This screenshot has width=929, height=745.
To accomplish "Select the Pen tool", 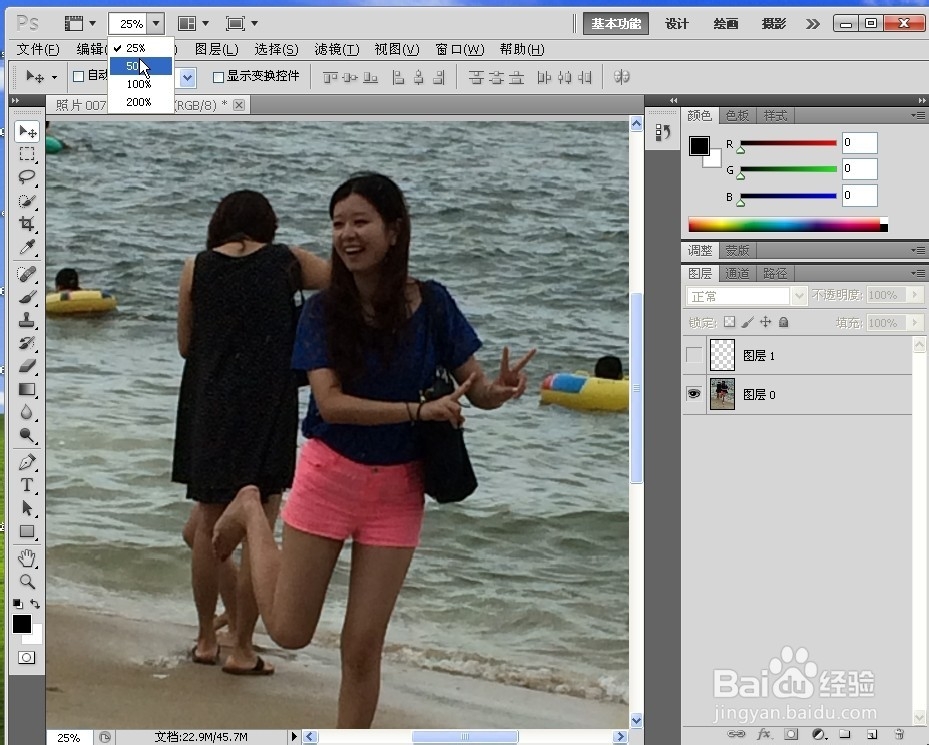I will tap(27, 462).
